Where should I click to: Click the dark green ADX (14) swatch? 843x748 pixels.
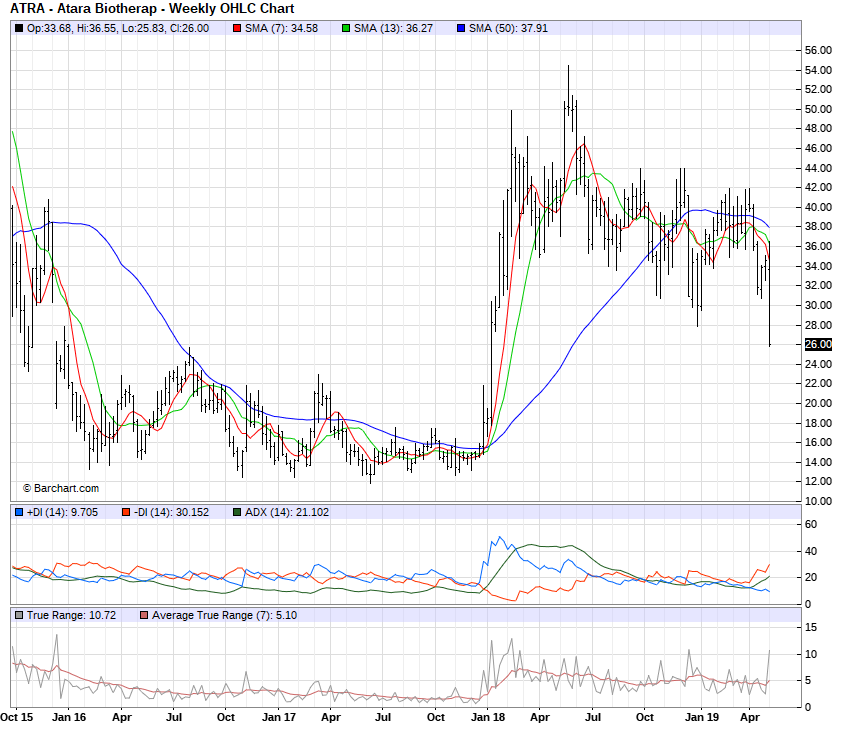click(x=237, y=512)
